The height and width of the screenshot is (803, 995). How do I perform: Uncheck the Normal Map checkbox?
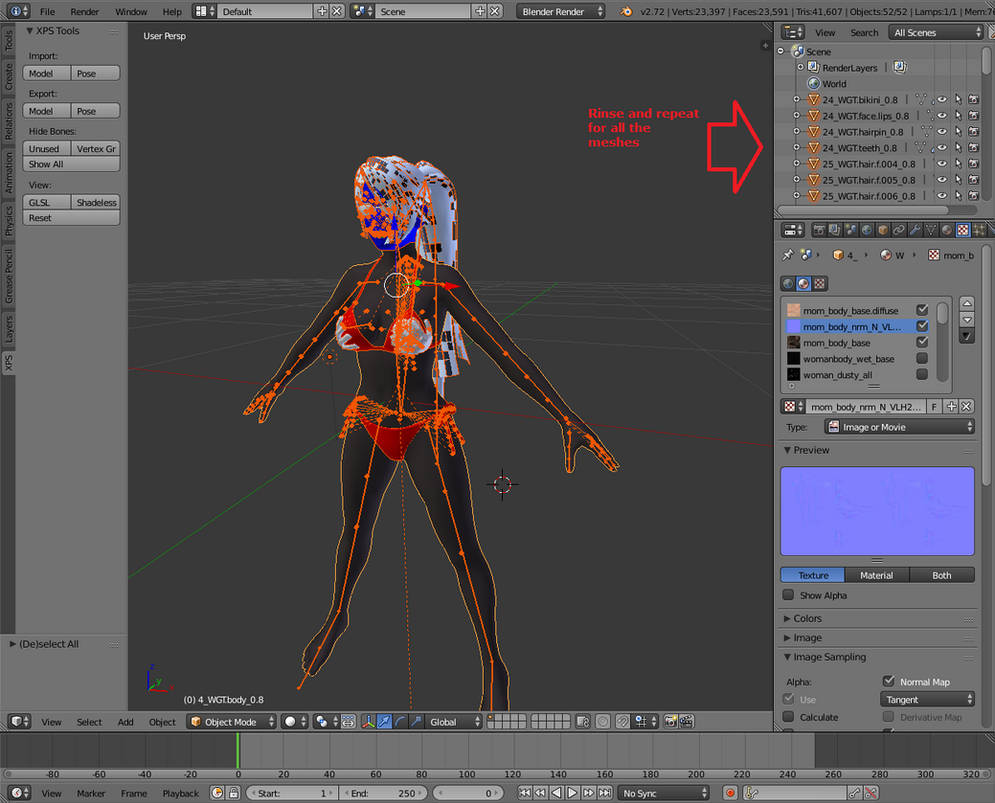tap(888, 682)
